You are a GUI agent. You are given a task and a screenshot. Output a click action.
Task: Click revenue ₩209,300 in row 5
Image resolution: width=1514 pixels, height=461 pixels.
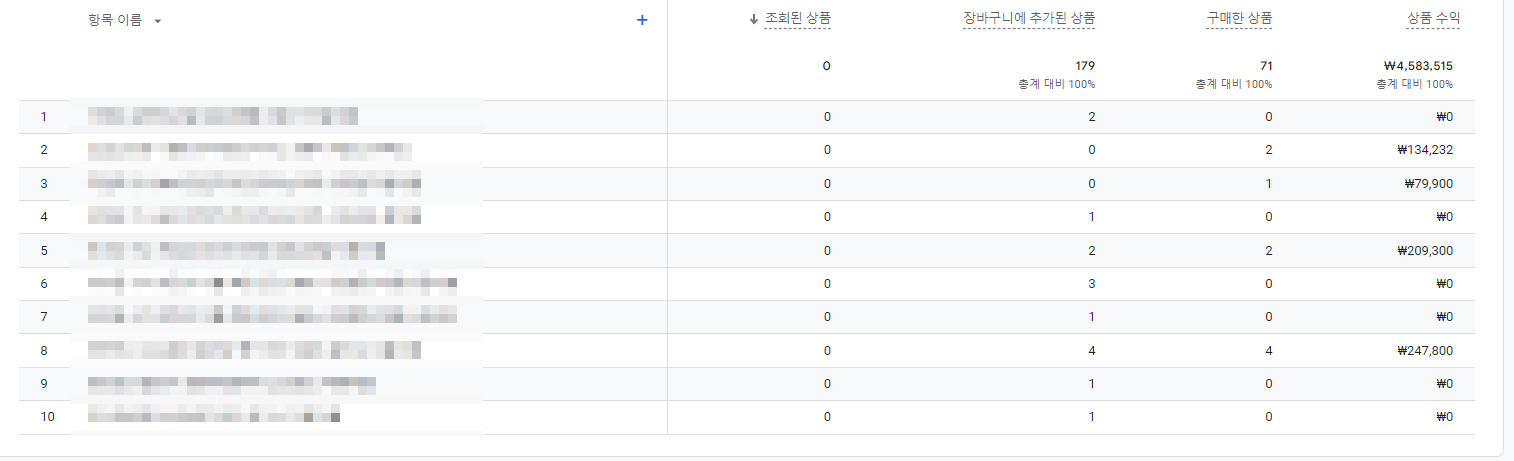pyautogui.click(x=1425, y=251)
